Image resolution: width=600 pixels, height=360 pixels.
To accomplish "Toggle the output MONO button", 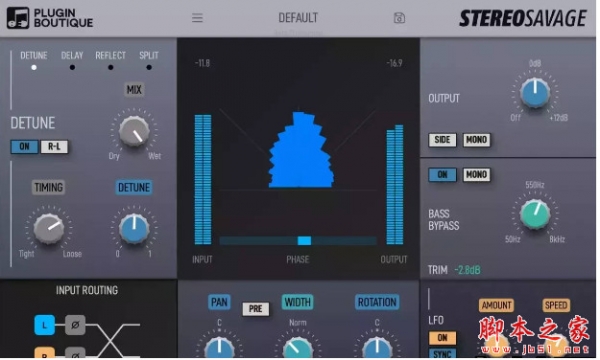I will tap(476, 140).
